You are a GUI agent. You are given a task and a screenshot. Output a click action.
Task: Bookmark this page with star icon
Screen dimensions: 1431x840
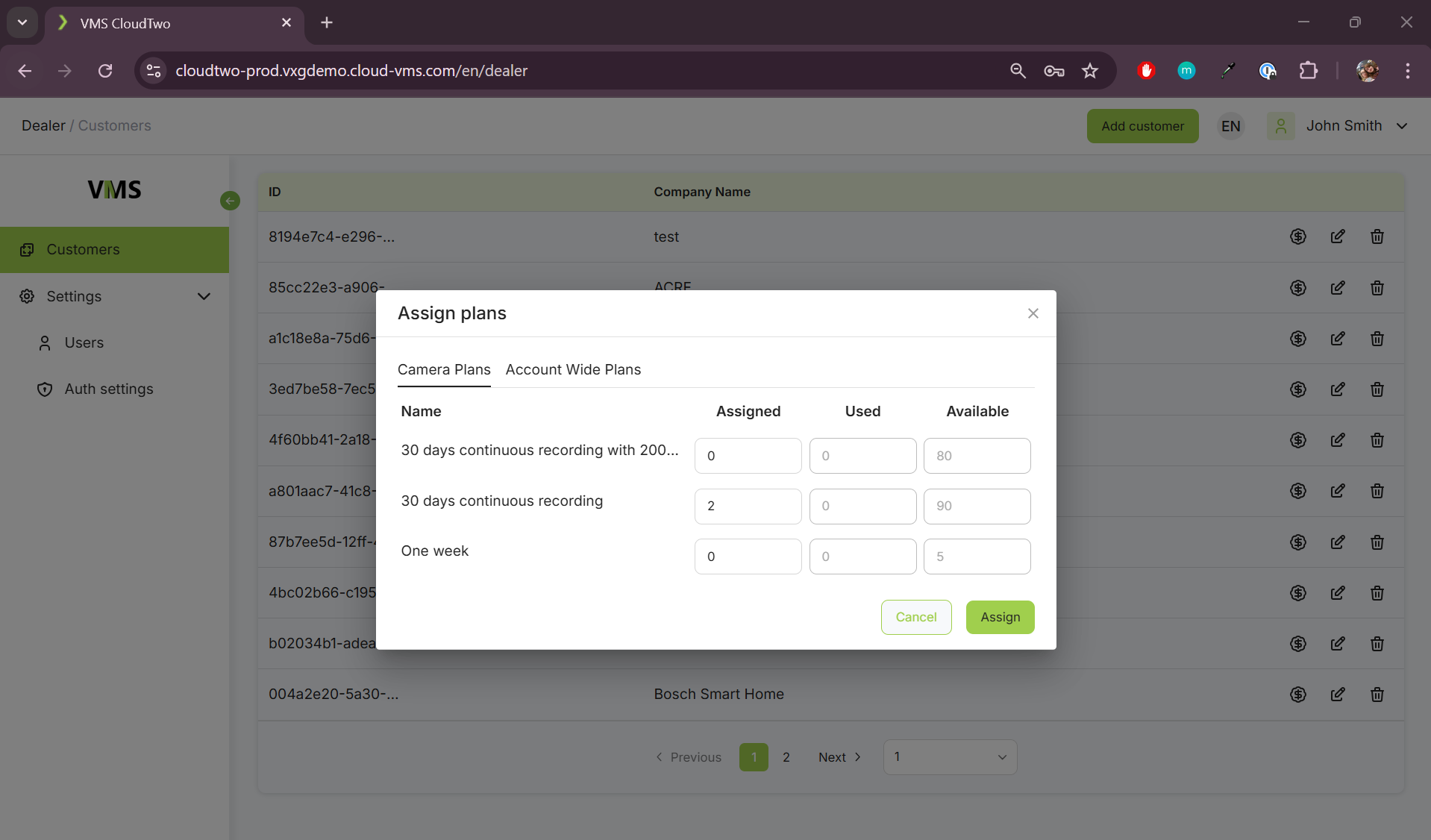click(x=1090, y=71)
